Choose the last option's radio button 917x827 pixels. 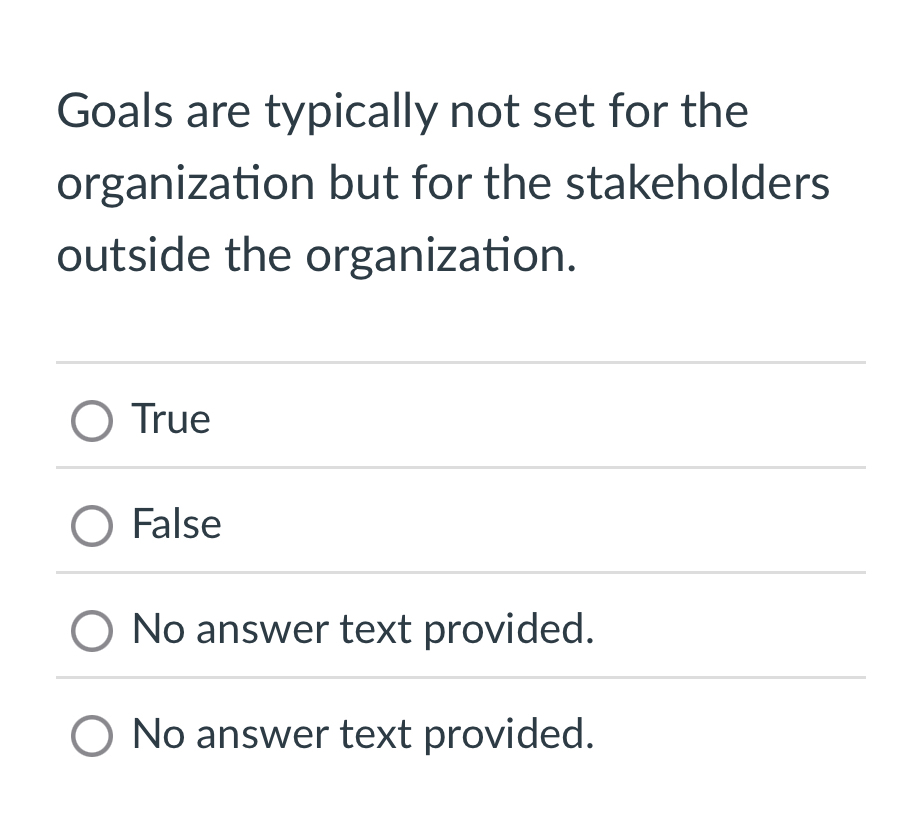[91, 736]
